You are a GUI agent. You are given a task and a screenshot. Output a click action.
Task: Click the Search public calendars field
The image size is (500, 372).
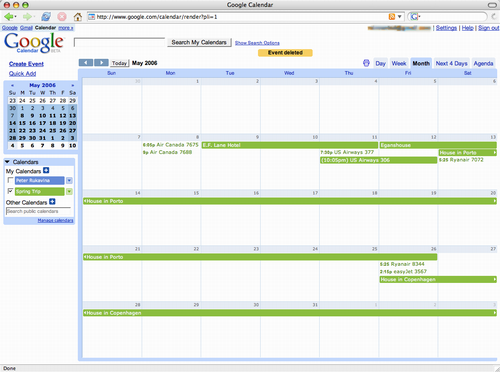(x=38, y=211)
